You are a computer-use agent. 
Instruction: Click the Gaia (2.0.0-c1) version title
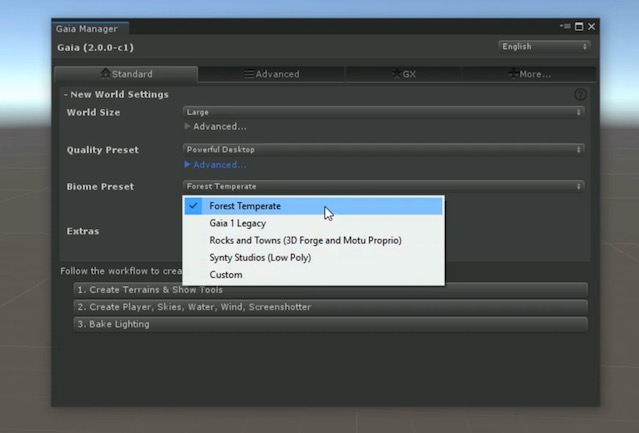pyautogui.click(x=95, y=48)
